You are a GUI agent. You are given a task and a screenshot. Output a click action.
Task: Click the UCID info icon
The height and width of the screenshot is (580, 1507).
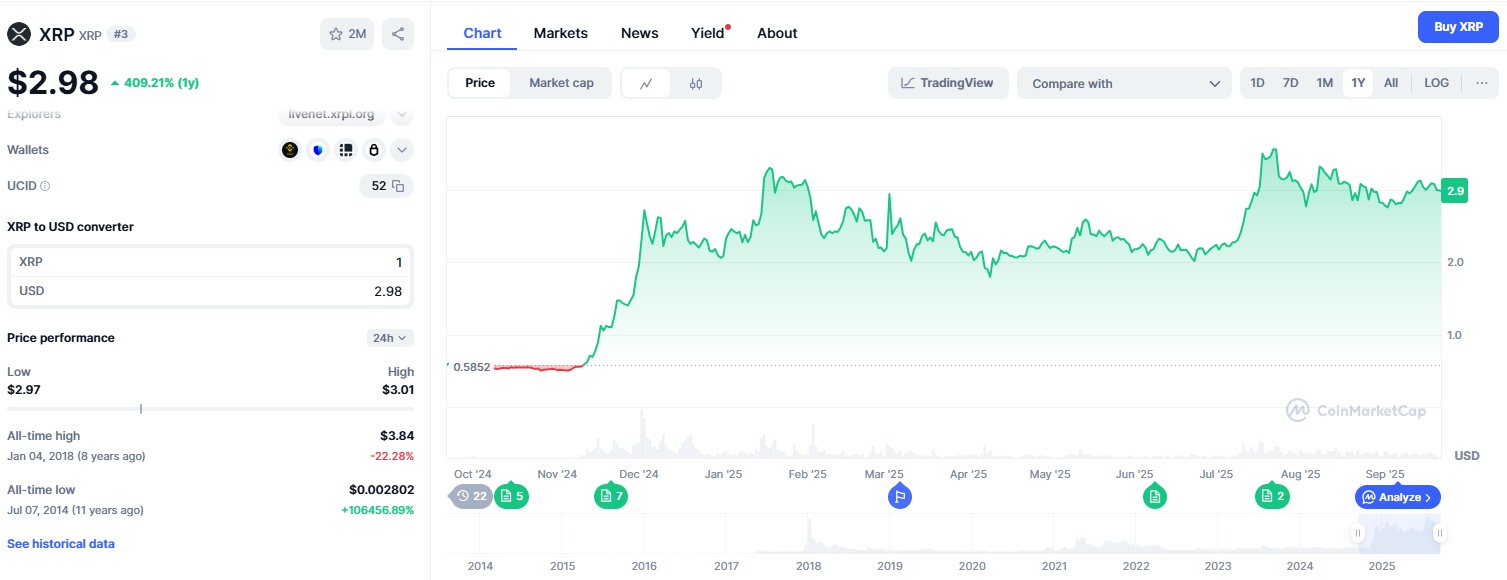pos(45,186)
